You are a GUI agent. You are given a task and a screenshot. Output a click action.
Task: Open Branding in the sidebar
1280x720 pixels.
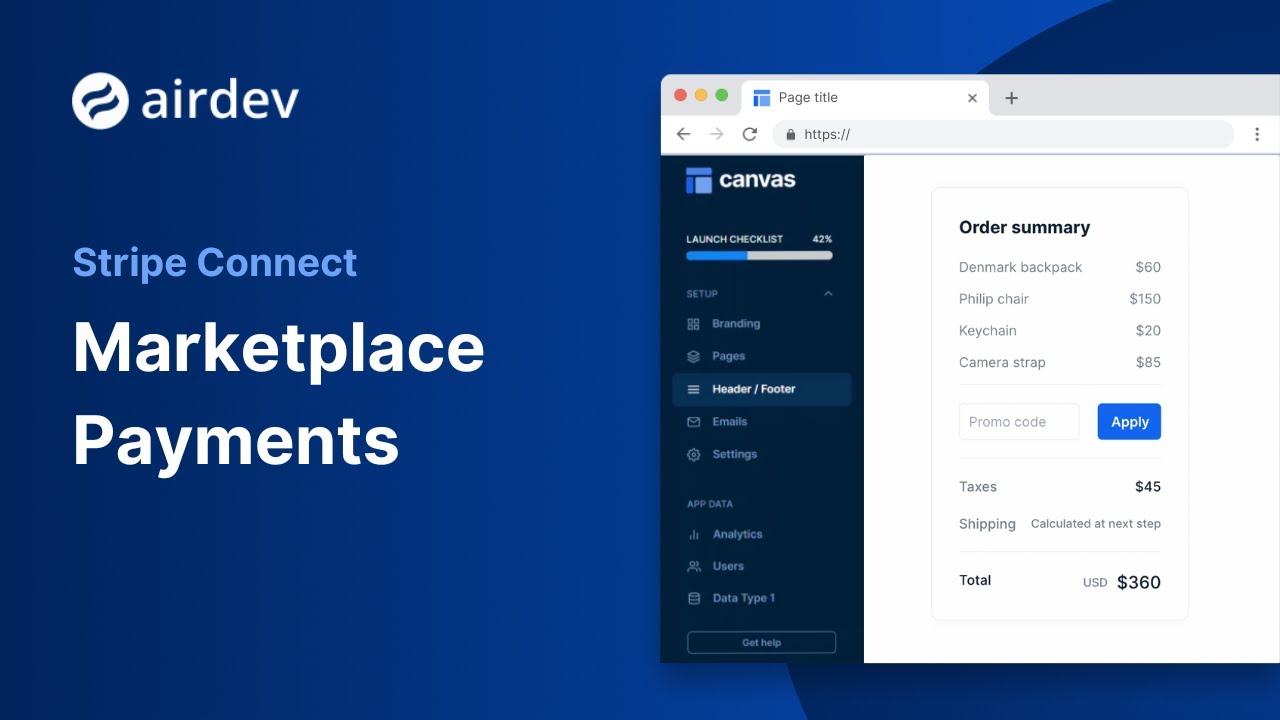point(762,324)
